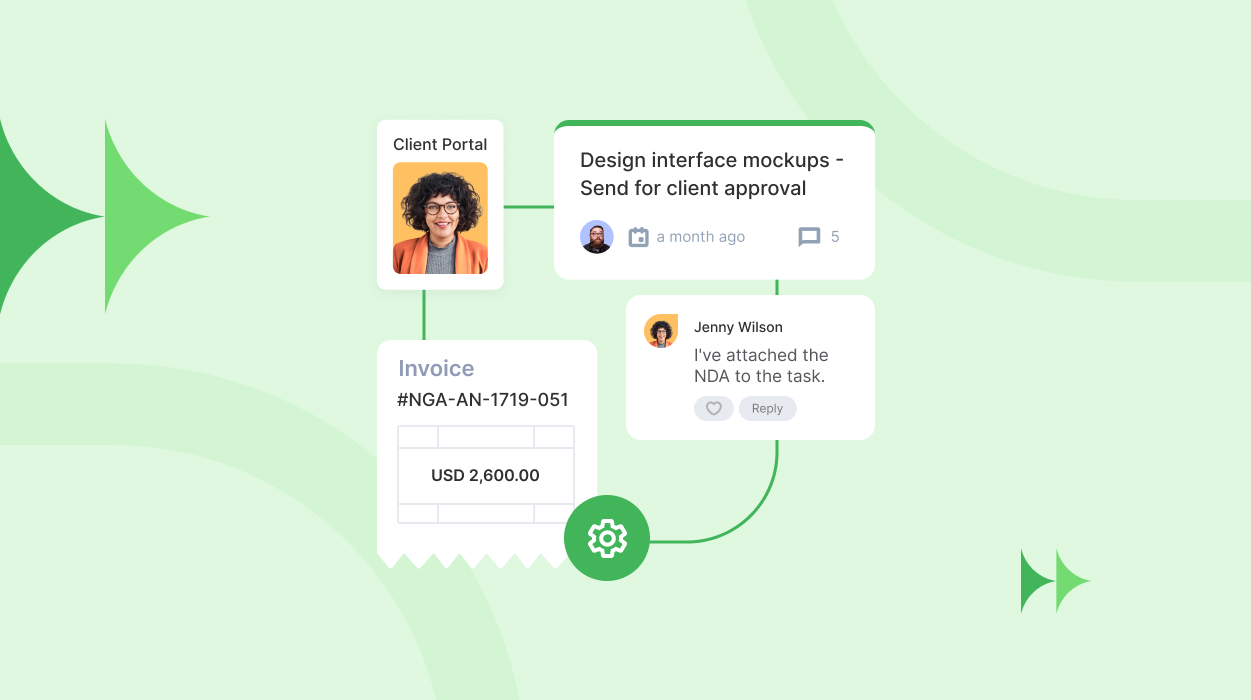Click the bearded assignee avatar on task
The height and width of the screenshot is (700, 1251).
[597, 237]
